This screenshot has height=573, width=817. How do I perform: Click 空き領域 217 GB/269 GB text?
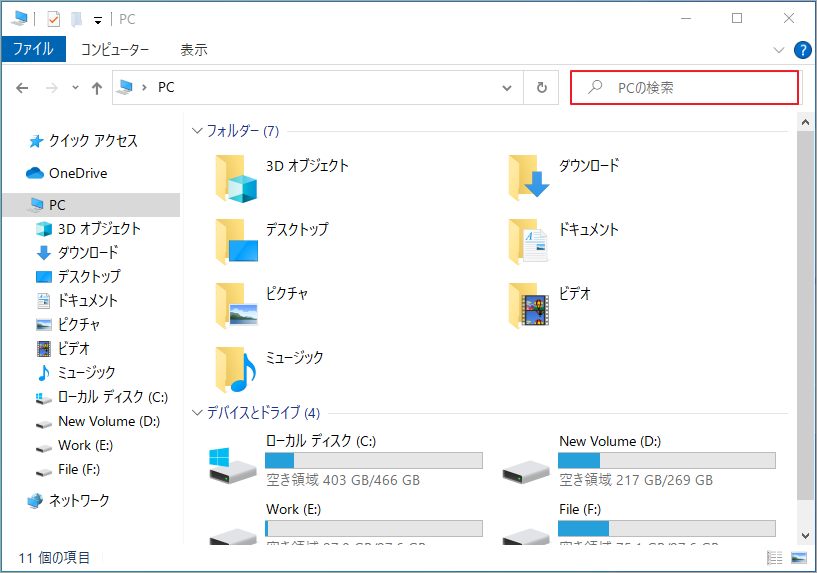[x=636, y=480]
